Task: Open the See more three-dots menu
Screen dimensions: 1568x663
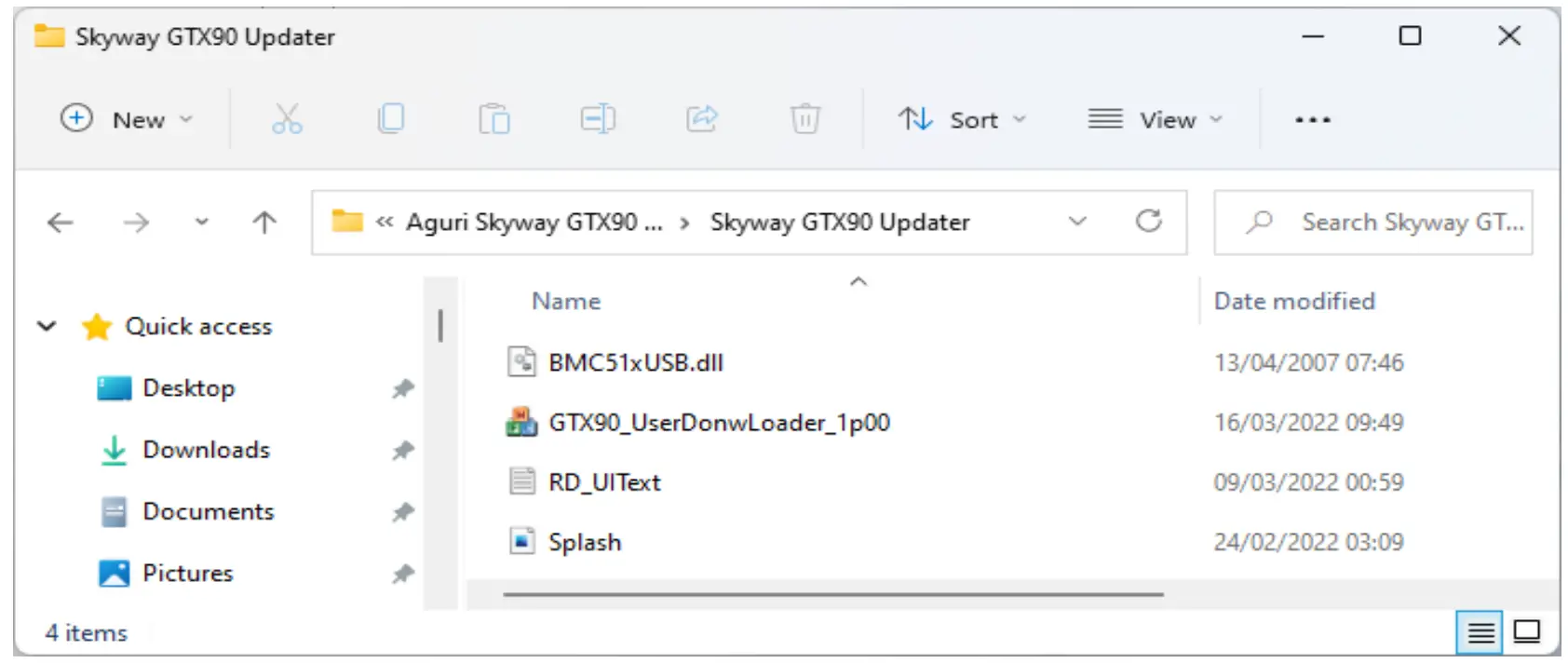Action: click(x=1313, y=119)
